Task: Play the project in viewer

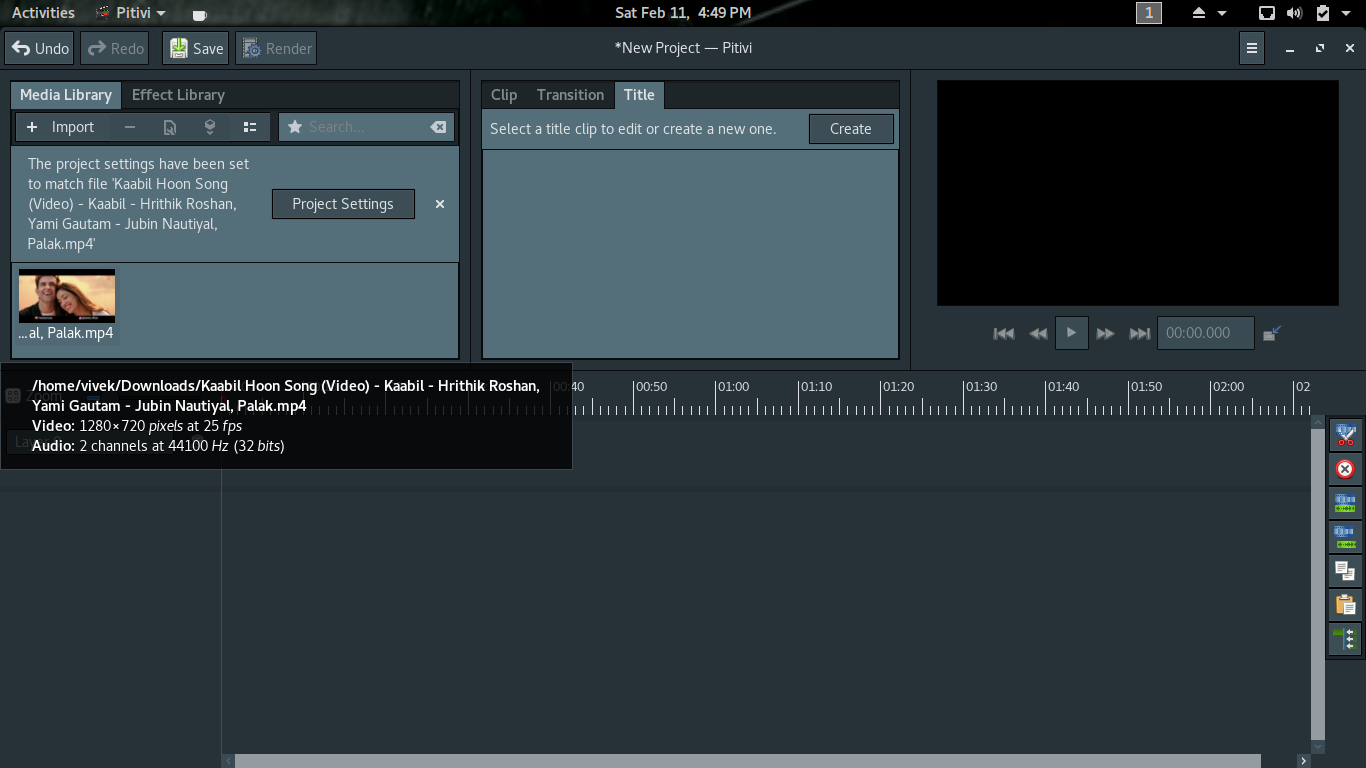Action: point(1071,333)
